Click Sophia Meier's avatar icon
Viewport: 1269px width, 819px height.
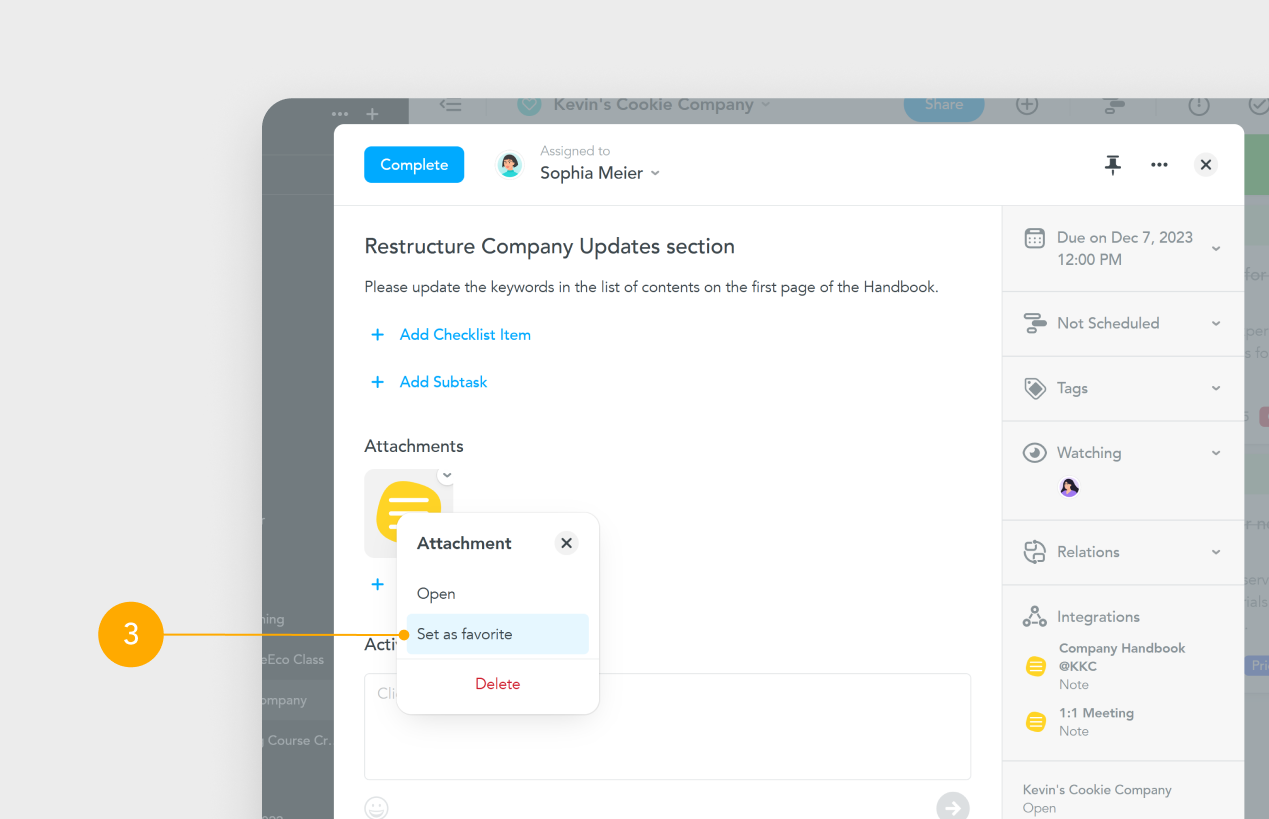[510, 165]
